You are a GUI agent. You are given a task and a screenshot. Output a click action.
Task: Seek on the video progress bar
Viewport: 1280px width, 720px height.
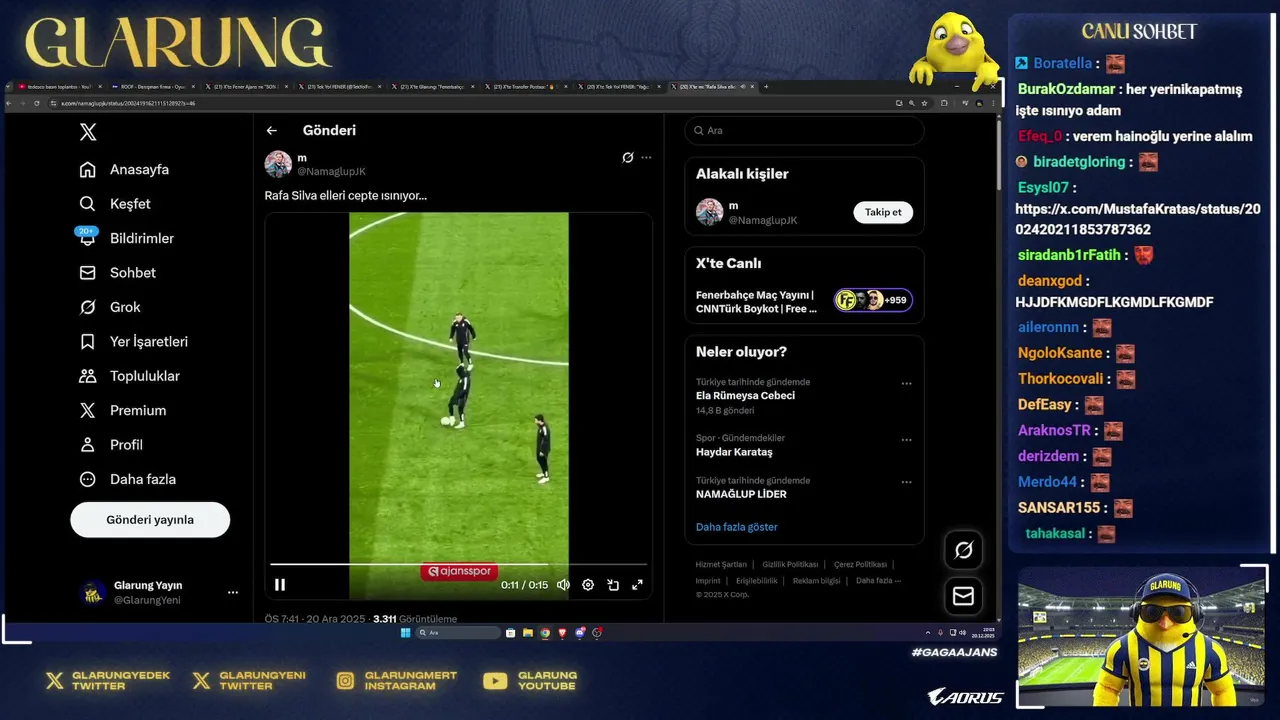tap(458, 565)
